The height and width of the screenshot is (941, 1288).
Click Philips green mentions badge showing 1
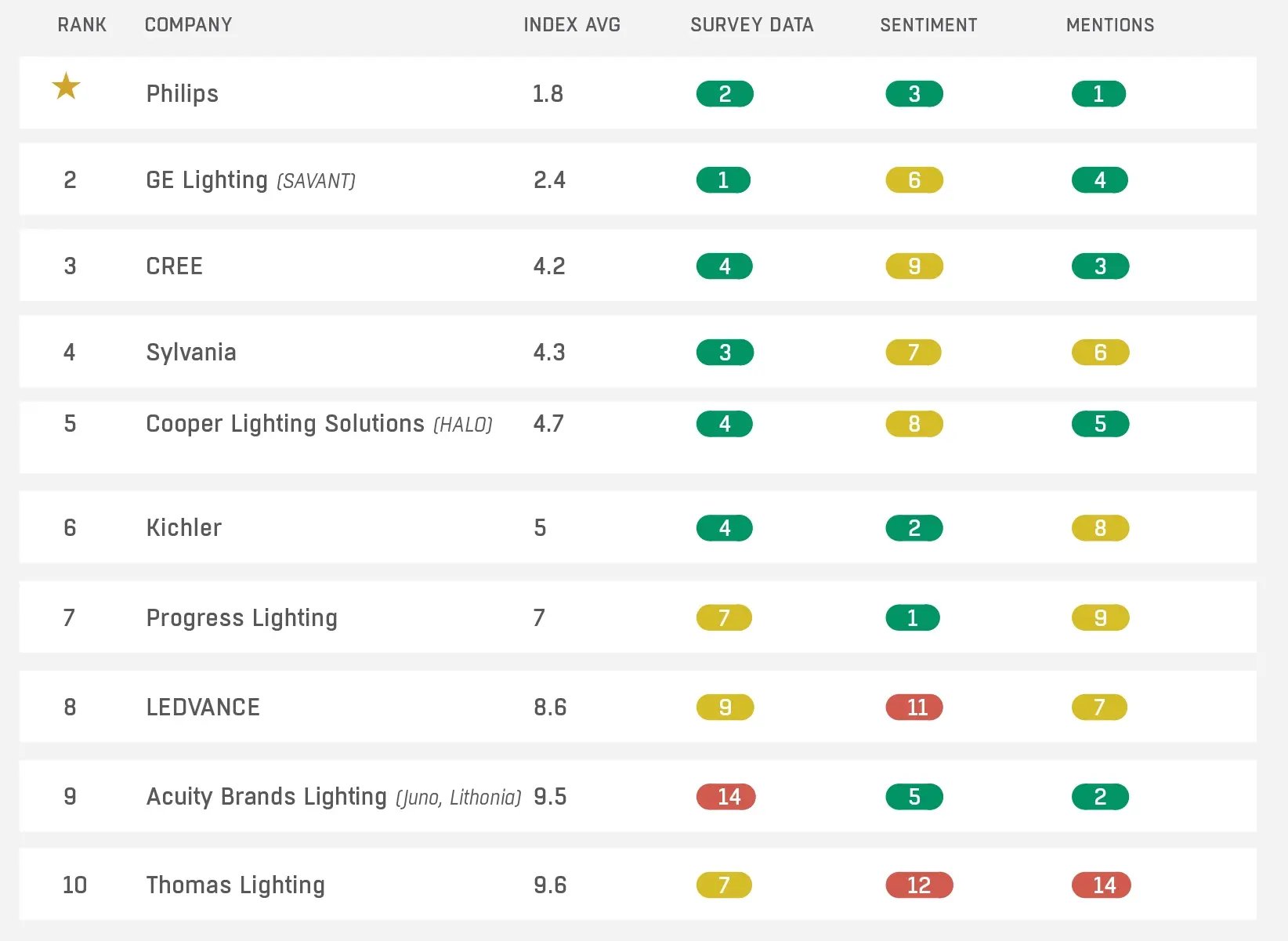(x=1098, y=94)
